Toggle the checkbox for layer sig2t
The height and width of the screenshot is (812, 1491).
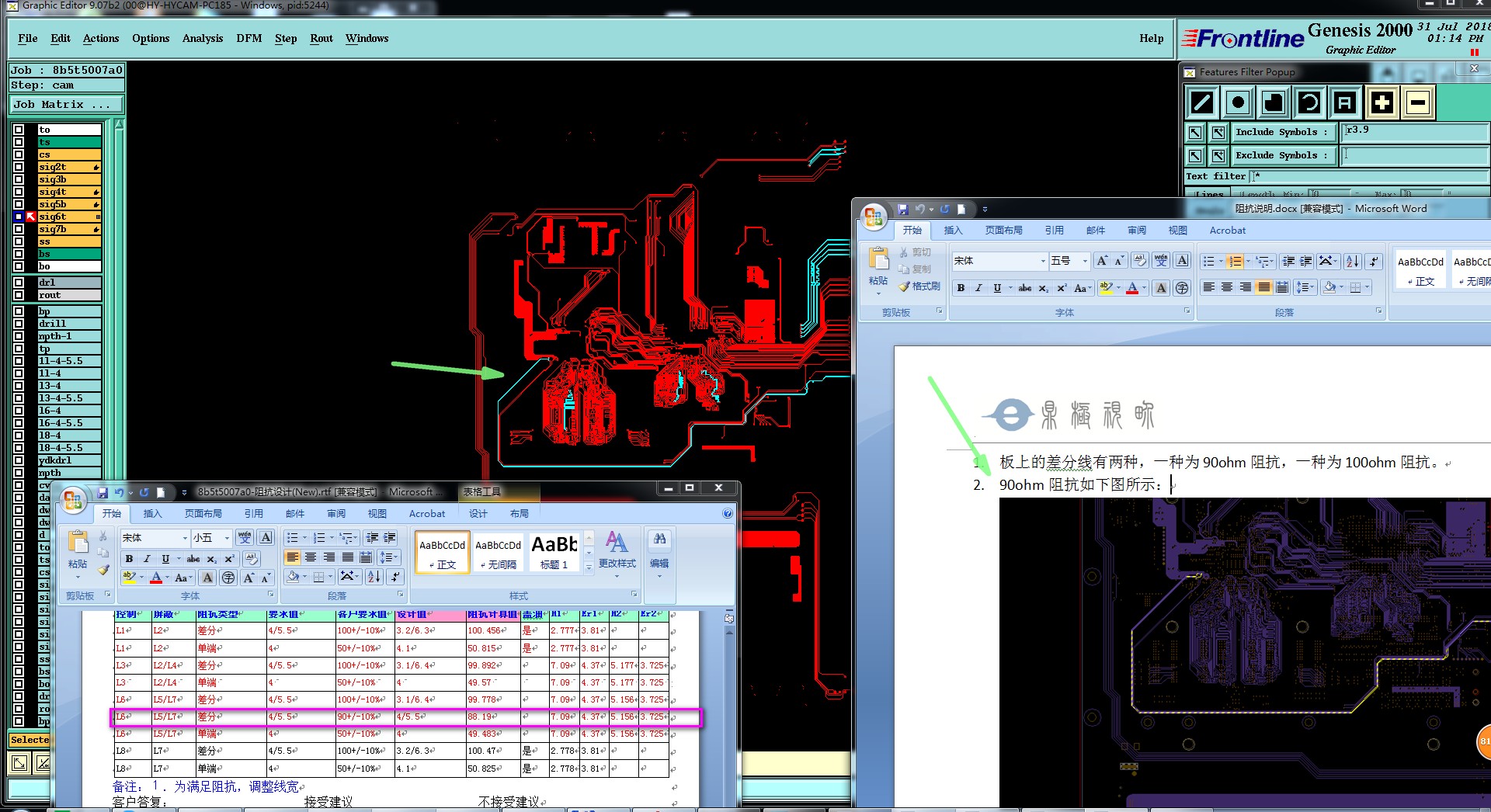19,167
